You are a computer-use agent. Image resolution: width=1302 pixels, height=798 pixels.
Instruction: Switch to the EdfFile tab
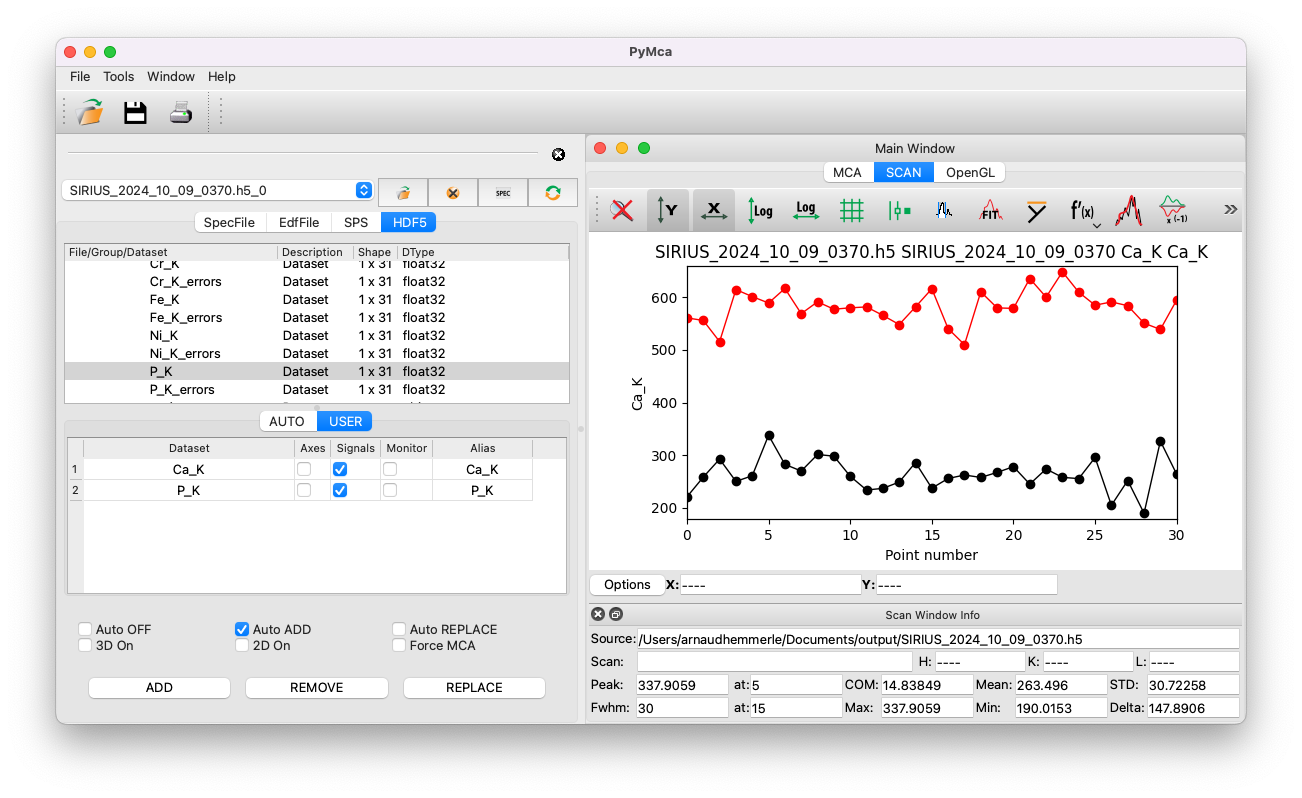[x=299, y=222]
